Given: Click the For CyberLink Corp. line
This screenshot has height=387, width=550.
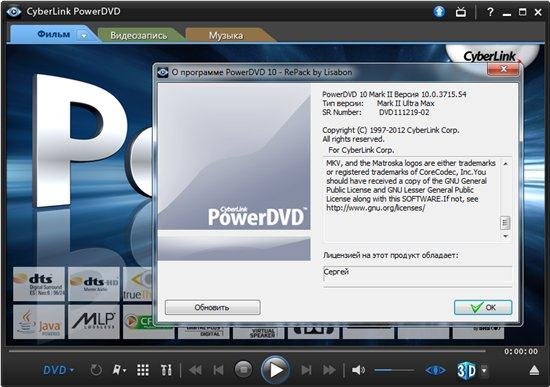Looking at the screenshot, I should point(361,150).
